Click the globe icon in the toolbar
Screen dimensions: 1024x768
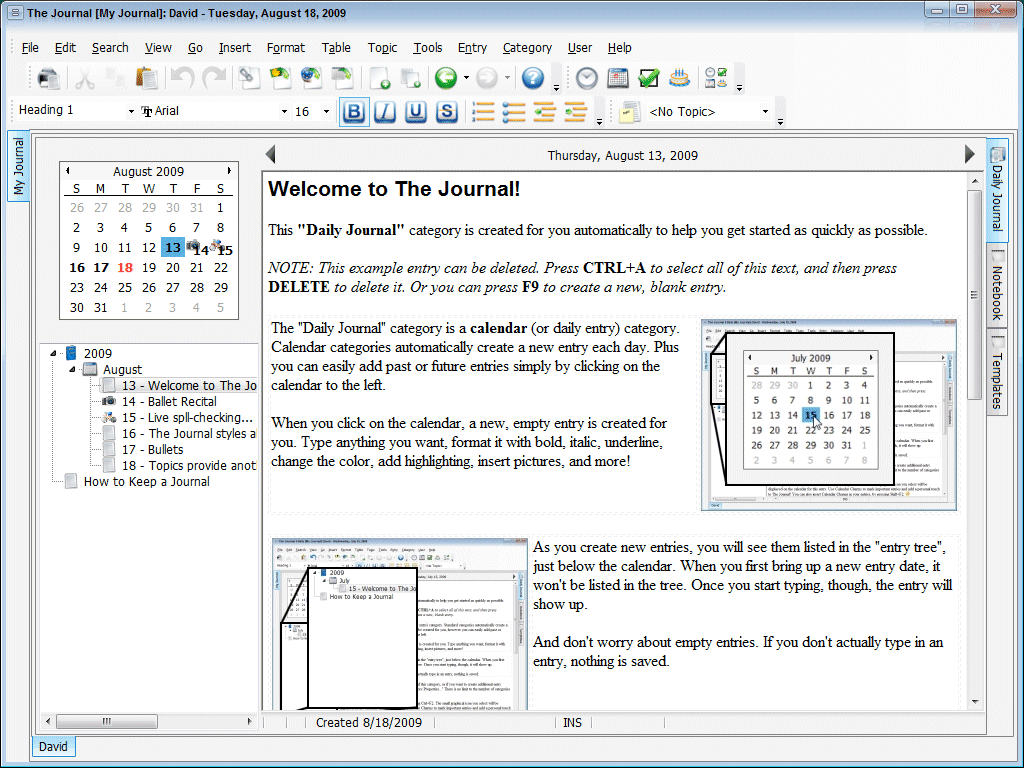(x=311, y=78)
